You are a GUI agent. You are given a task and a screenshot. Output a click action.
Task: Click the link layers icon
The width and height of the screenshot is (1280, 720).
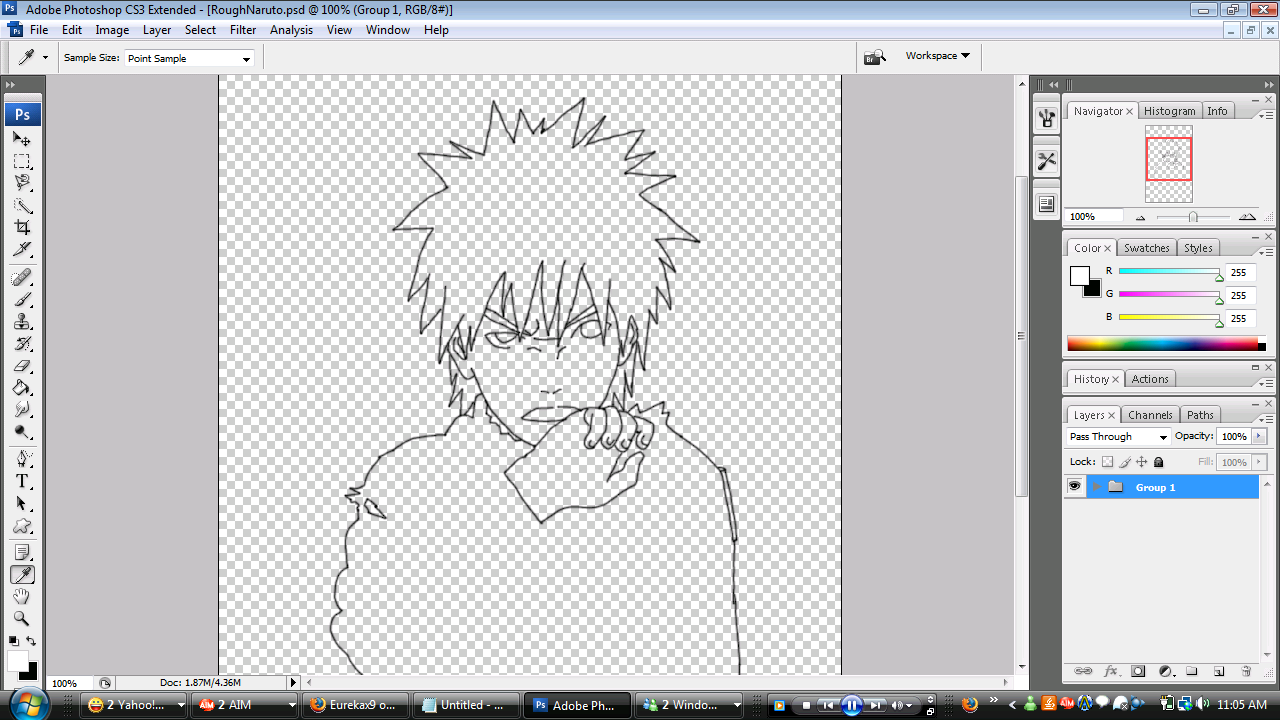click(1083, 671)
